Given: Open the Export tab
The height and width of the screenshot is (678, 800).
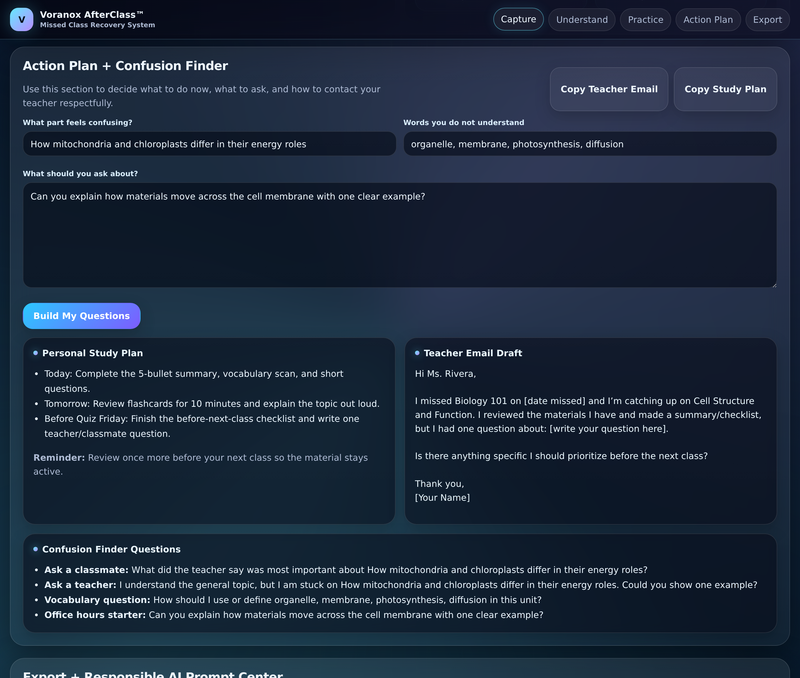Looking at the screenshot, I should pyautogui.click(x=767, y=19).
